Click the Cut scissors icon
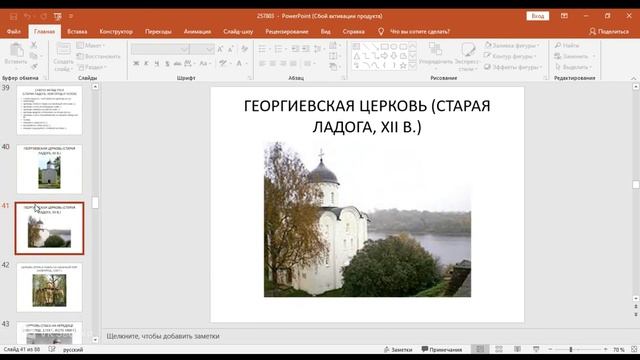Image resolution: width=640 pixels, height=360 pixels. (34, 45)
